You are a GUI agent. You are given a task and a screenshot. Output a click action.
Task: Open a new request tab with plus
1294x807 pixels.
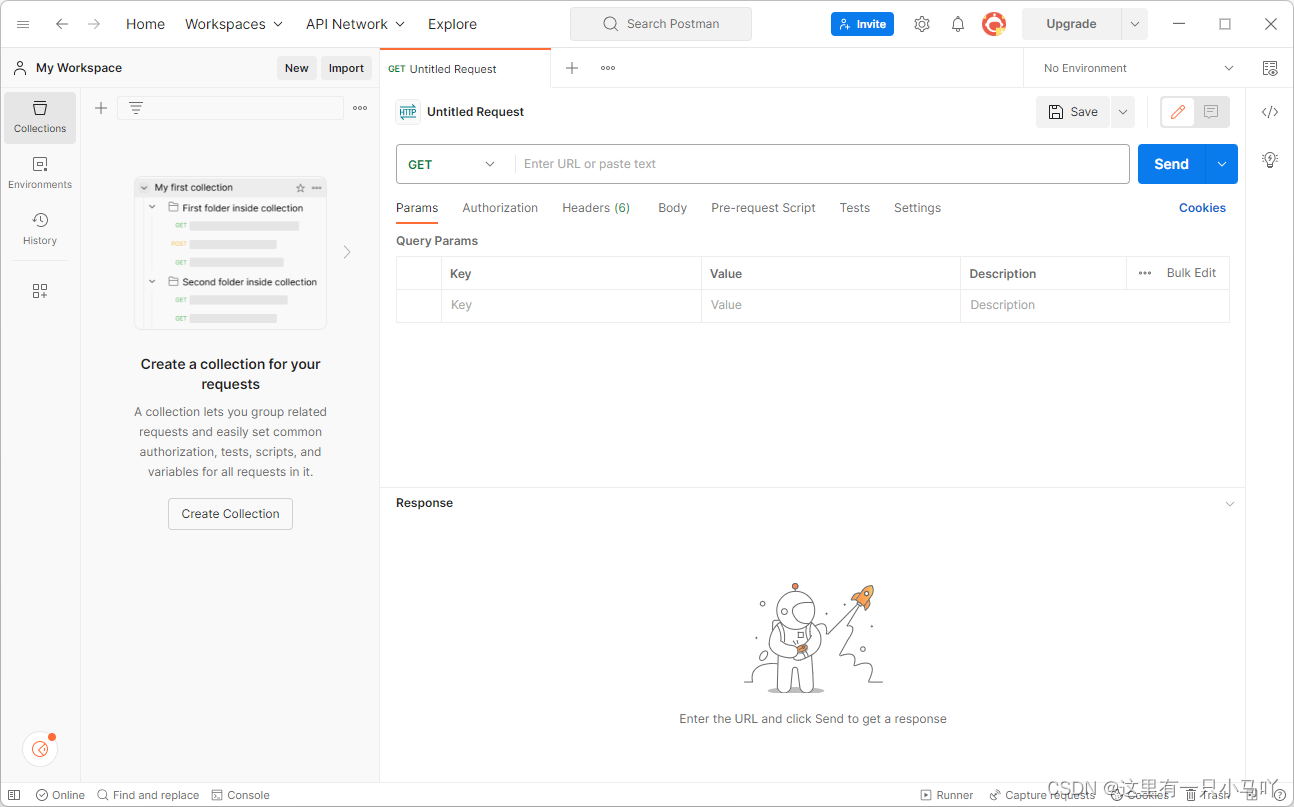click(572, 68)
